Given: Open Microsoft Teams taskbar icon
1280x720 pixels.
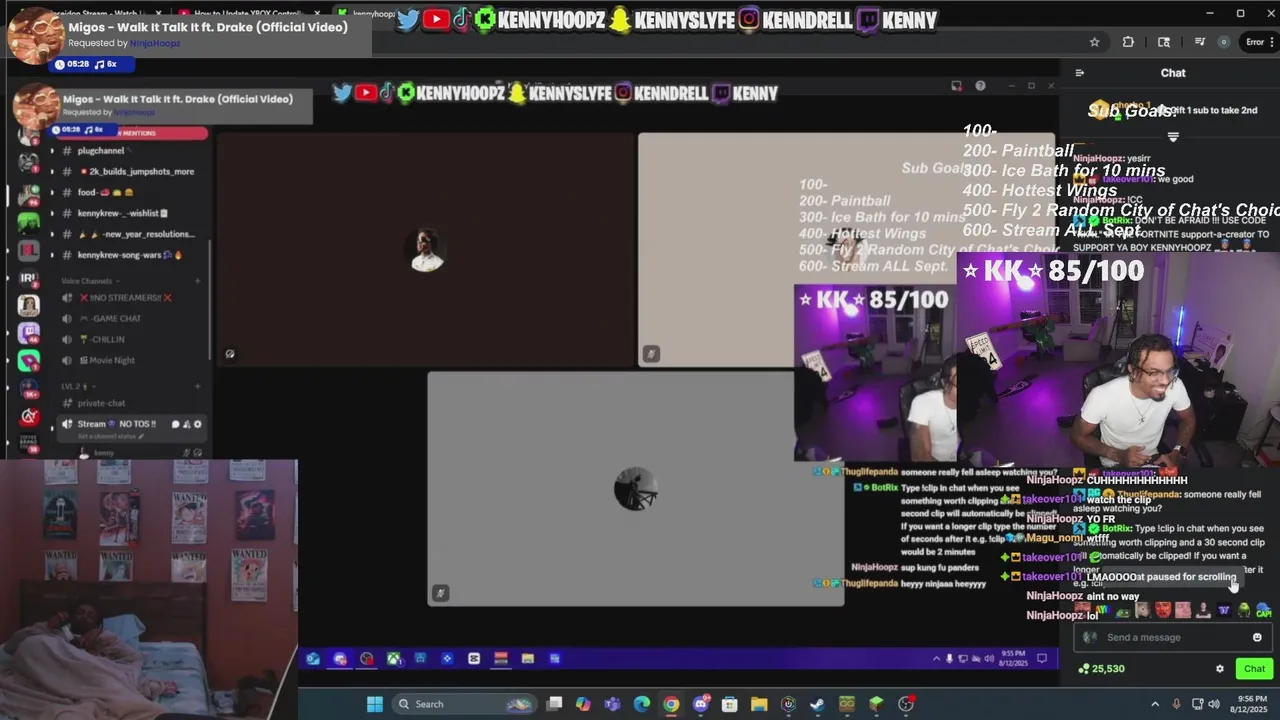Looking at the screenshot, I should [612, 704].
